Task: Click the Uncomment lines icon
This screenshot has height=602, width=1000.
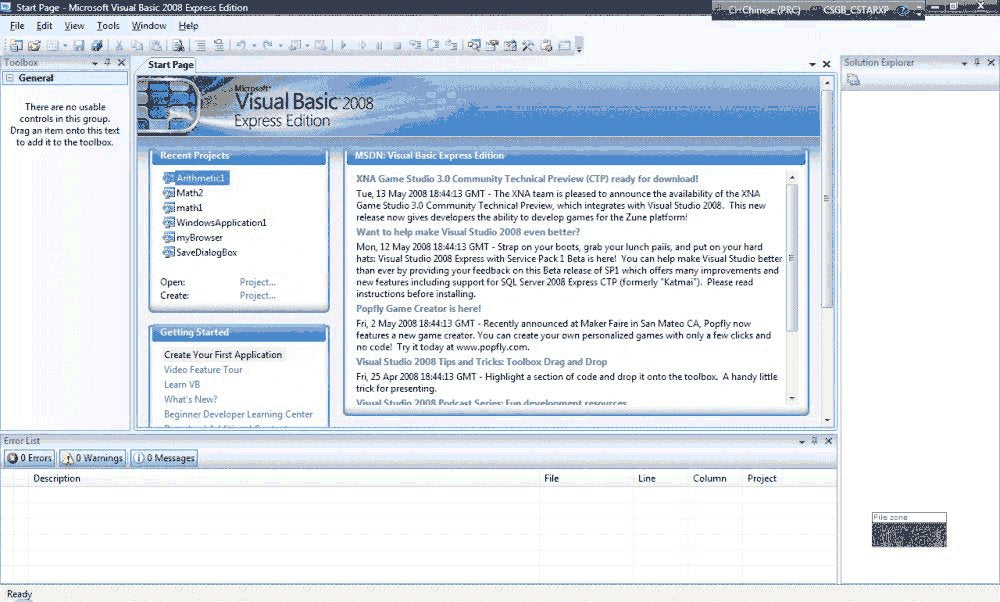Action: pos(219,45)
